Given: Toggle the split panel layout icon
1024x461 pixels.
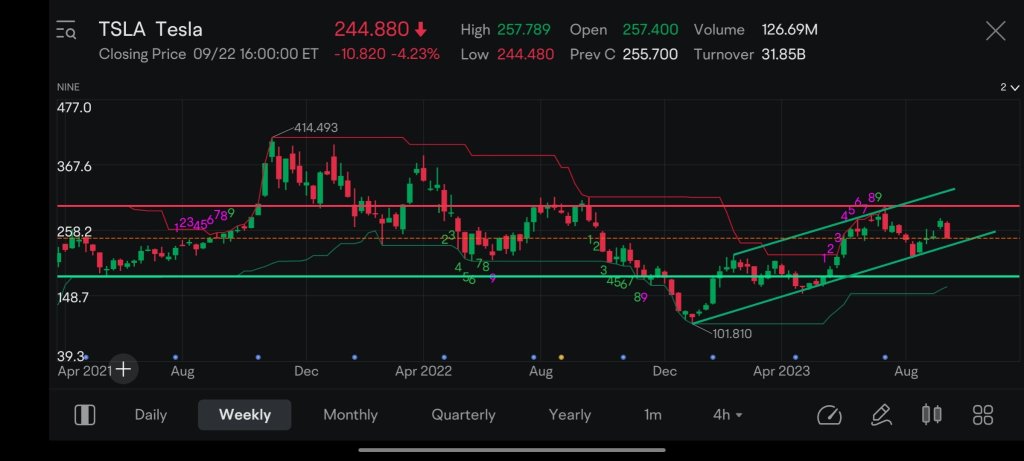Looking at the screenshot, I should (x=85, y=415).
